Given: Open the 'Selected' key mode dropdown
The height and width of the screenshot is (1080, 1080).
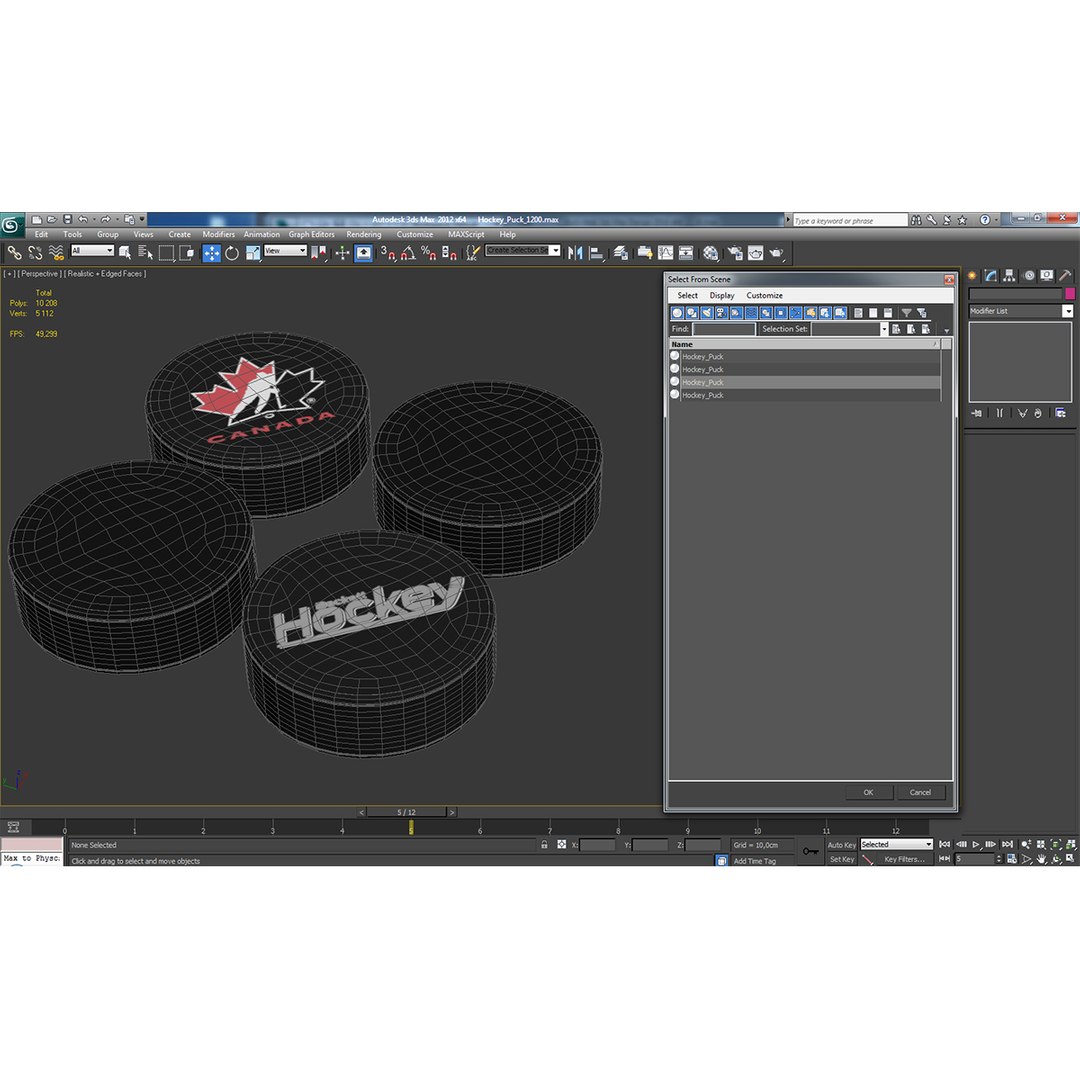Looking at the screenshot, I should [x=896, y=844].
